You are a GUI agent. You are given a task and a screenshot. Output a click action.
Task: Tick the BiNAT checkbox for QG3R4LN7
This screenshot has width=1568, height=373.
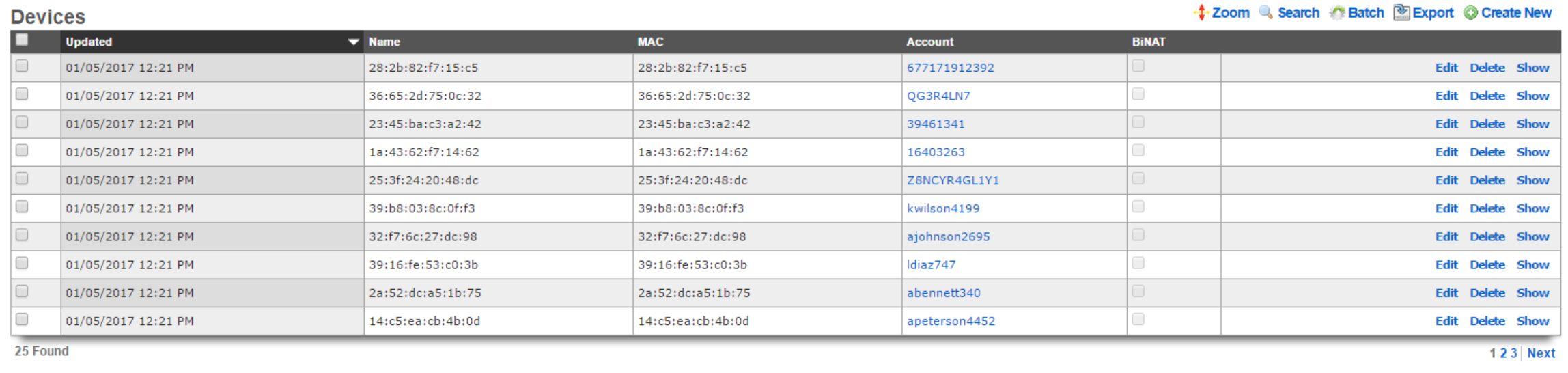point(1138,94)
